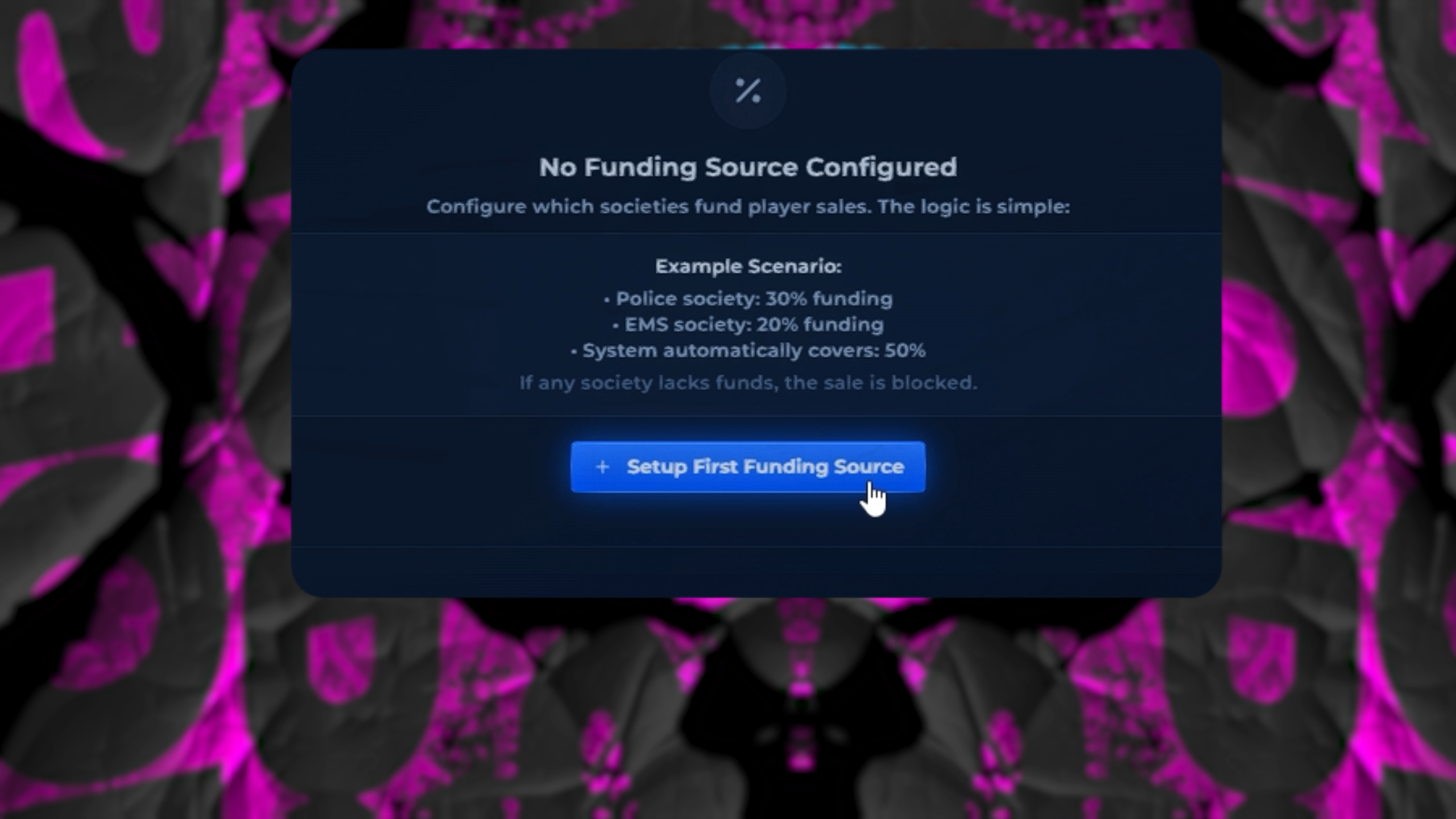Click the empty footer strip below the button
The width and height of the screenshot is (1456, 819).
(x=756, y=572)
